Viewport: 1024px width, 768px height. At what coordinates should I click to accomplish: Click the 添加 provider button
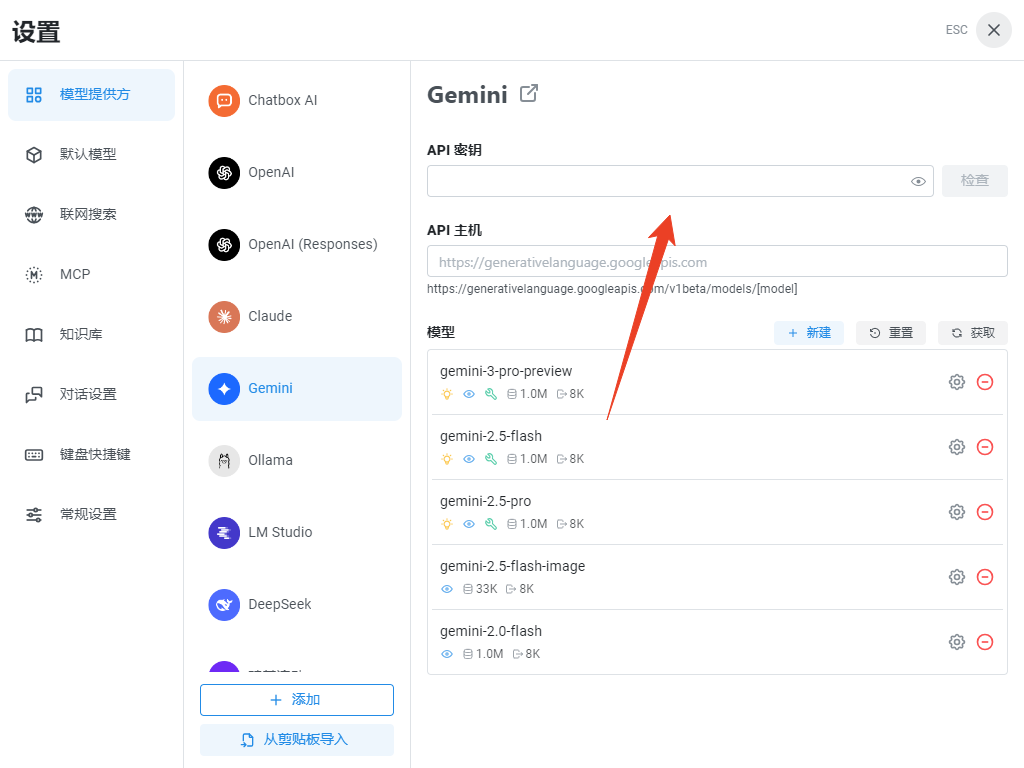pos(297,700)
